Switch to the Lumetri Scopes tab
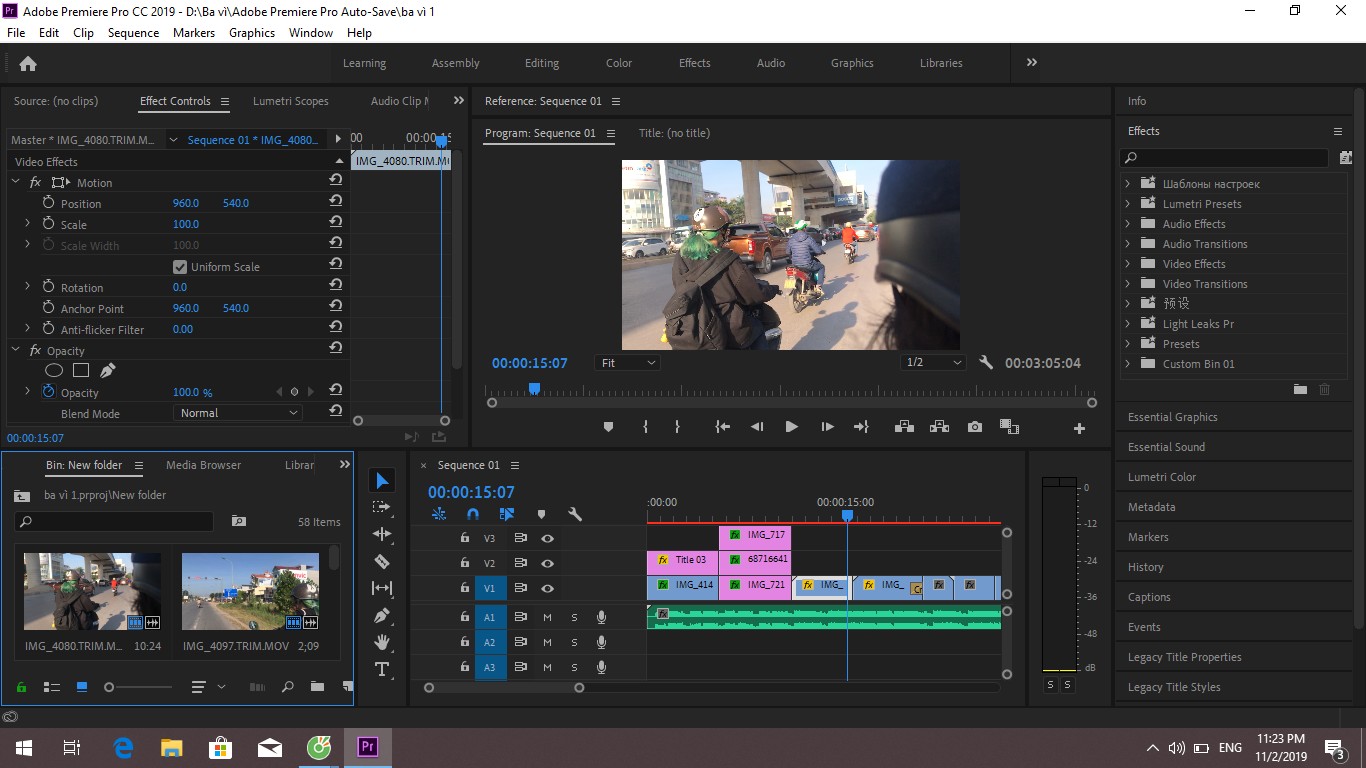This screenshot has height=768, width=1366. (x=290, y=101)
